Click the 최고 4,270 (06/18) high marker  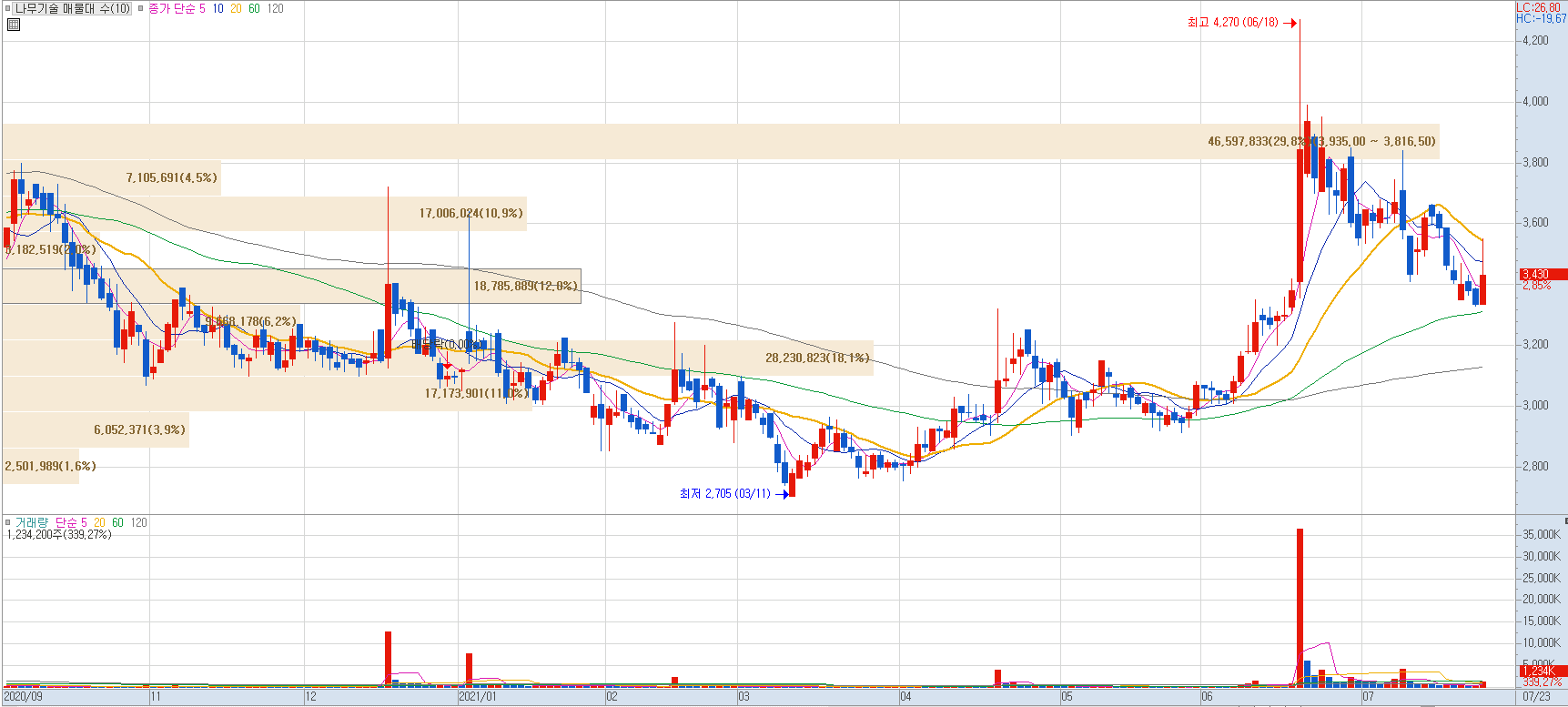coord(1242,23)
